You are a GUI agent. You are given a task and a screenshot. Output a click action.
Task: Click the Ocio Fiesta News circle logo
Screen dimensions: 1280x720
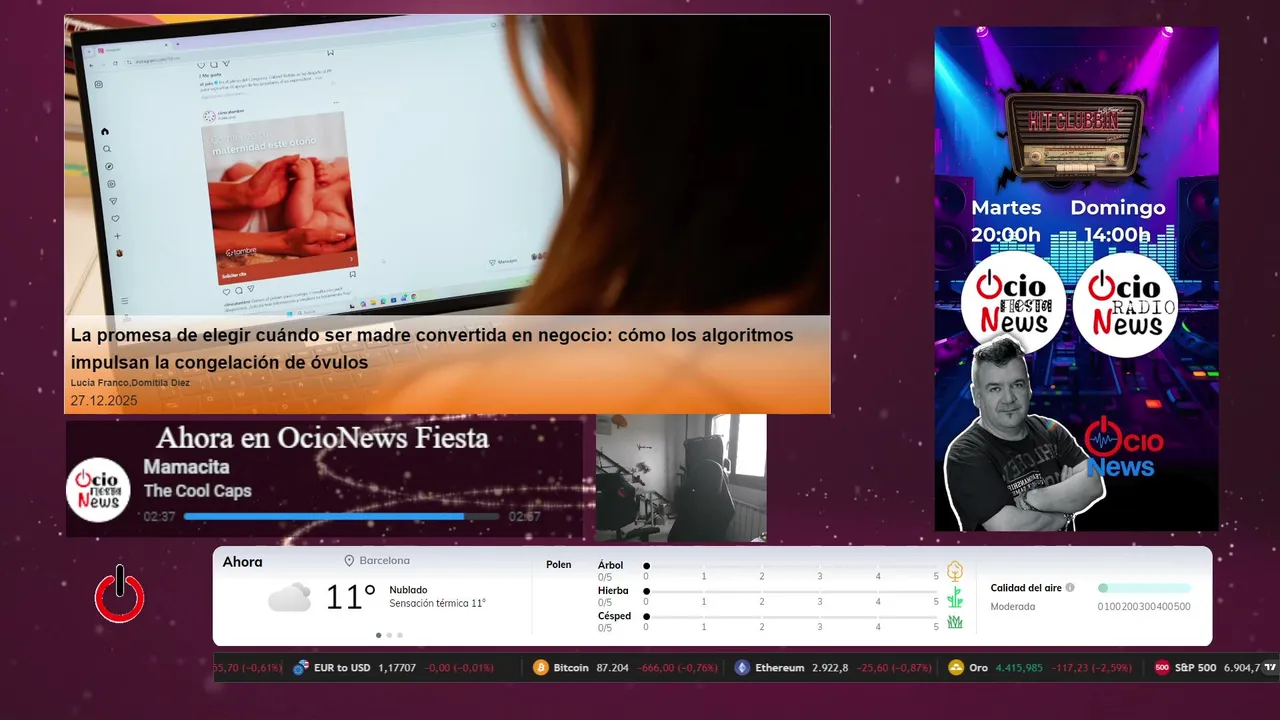pos(1013,303)
